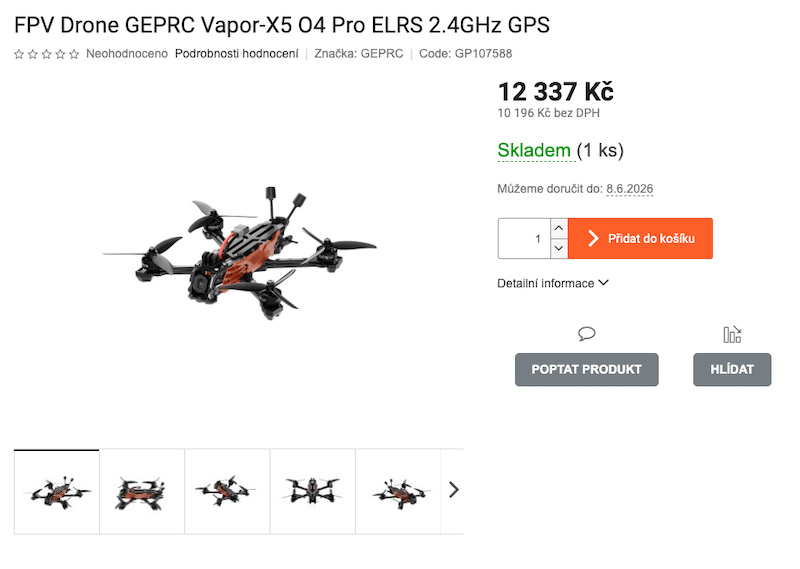Click the first rating star
Viewport: 800px width, 569px height.
tap(19, 54)
